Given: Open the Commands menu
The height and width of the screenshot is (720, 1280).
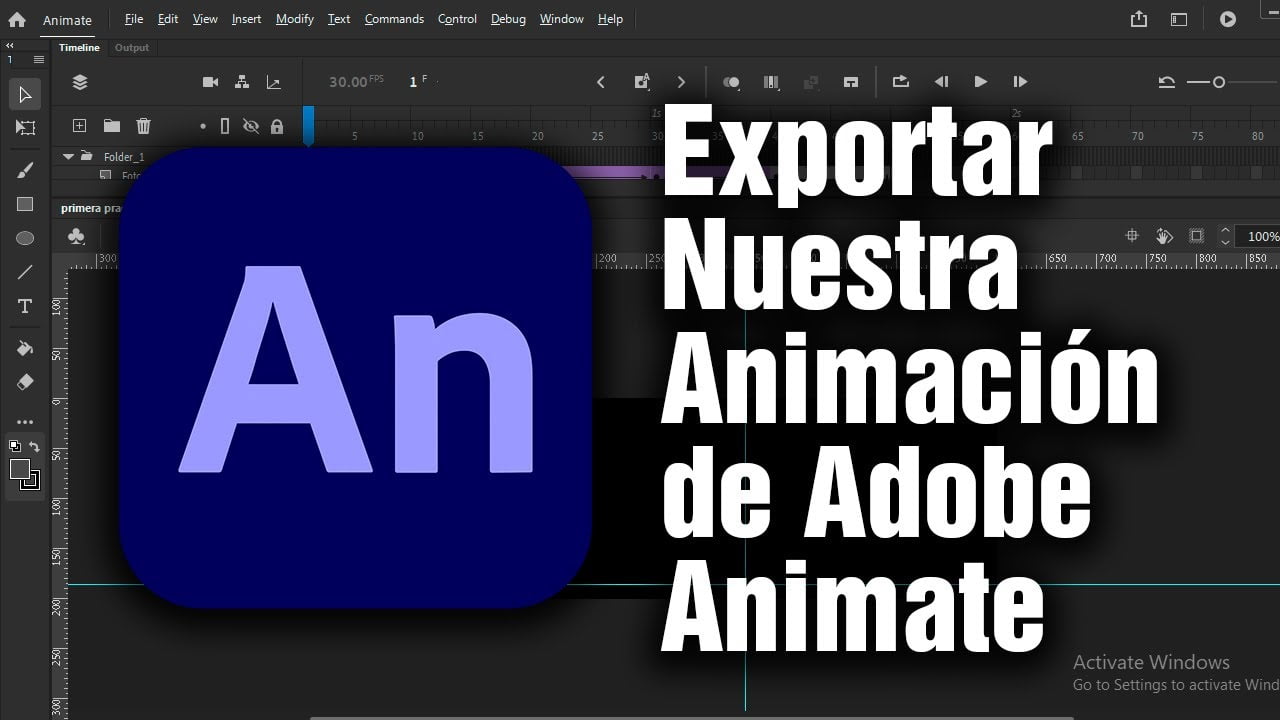Looking at the screenshot, I should click(394, 19).
